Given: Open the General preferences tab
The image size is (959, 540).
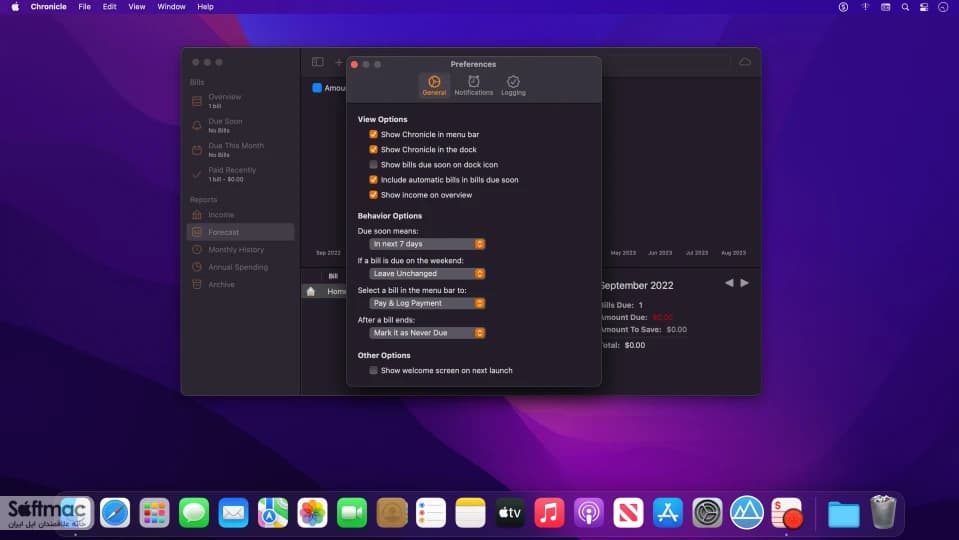Looking at the screenshot, I should 434,85.
